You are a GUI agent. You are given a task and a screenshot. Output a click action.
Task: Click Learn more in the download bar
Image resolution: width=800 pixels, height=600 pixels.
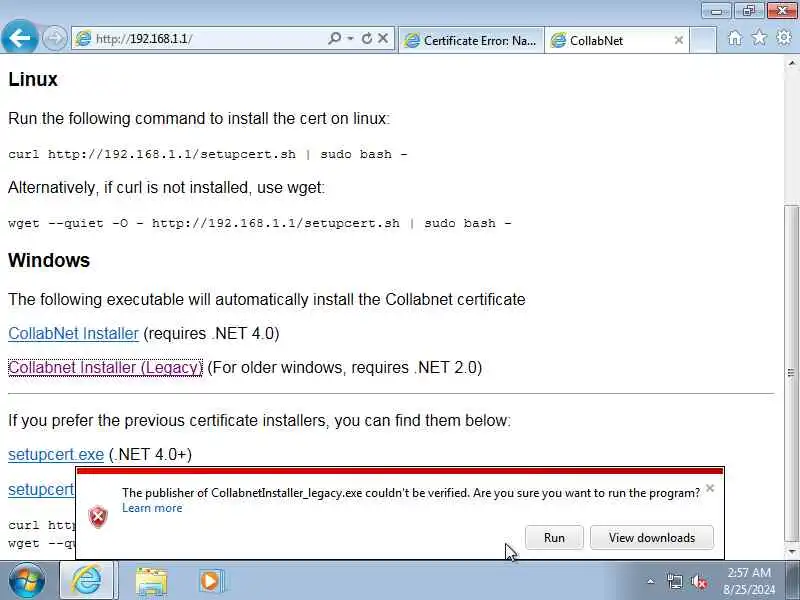pos(152,508)
